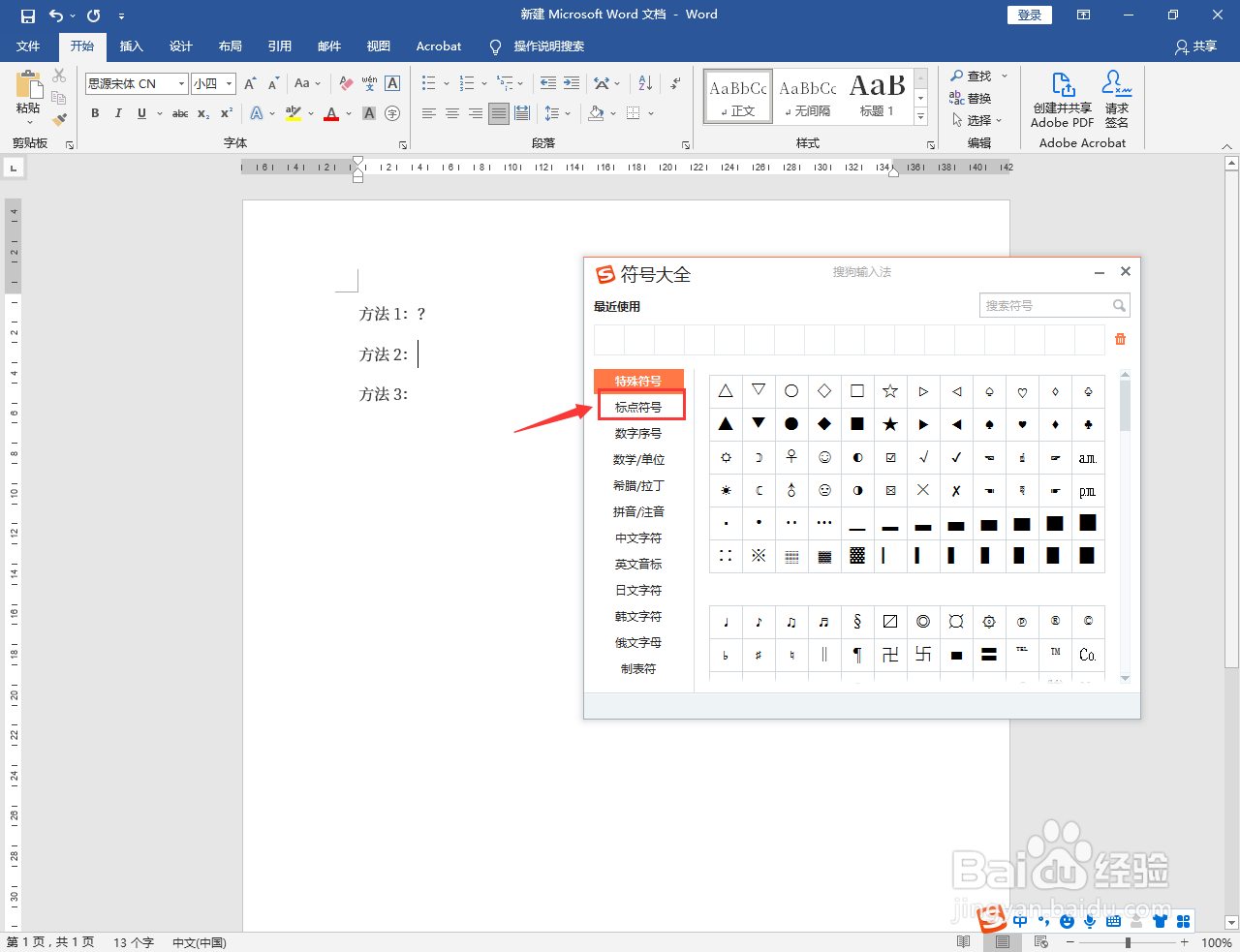Switch to the 插入 Insert tab
Image resolution: width=1240 pixels, height=952 pixels.
click(x=131, y=46)
